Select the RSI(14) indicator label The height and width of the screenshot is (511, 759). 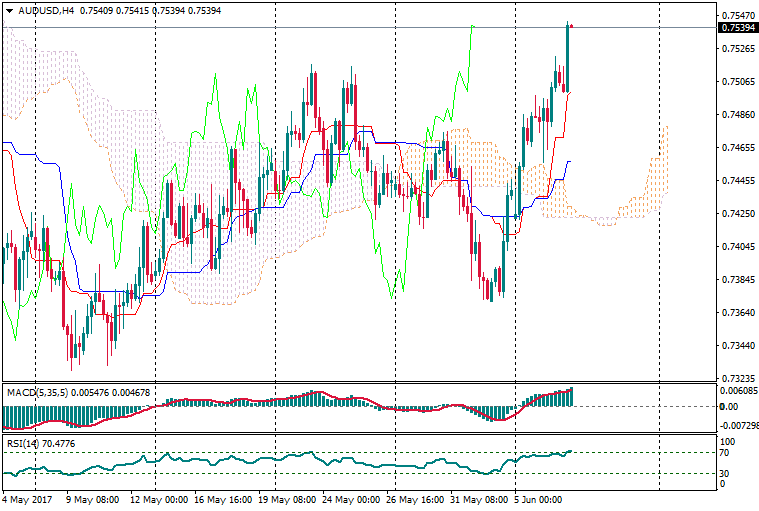(26, 442)
